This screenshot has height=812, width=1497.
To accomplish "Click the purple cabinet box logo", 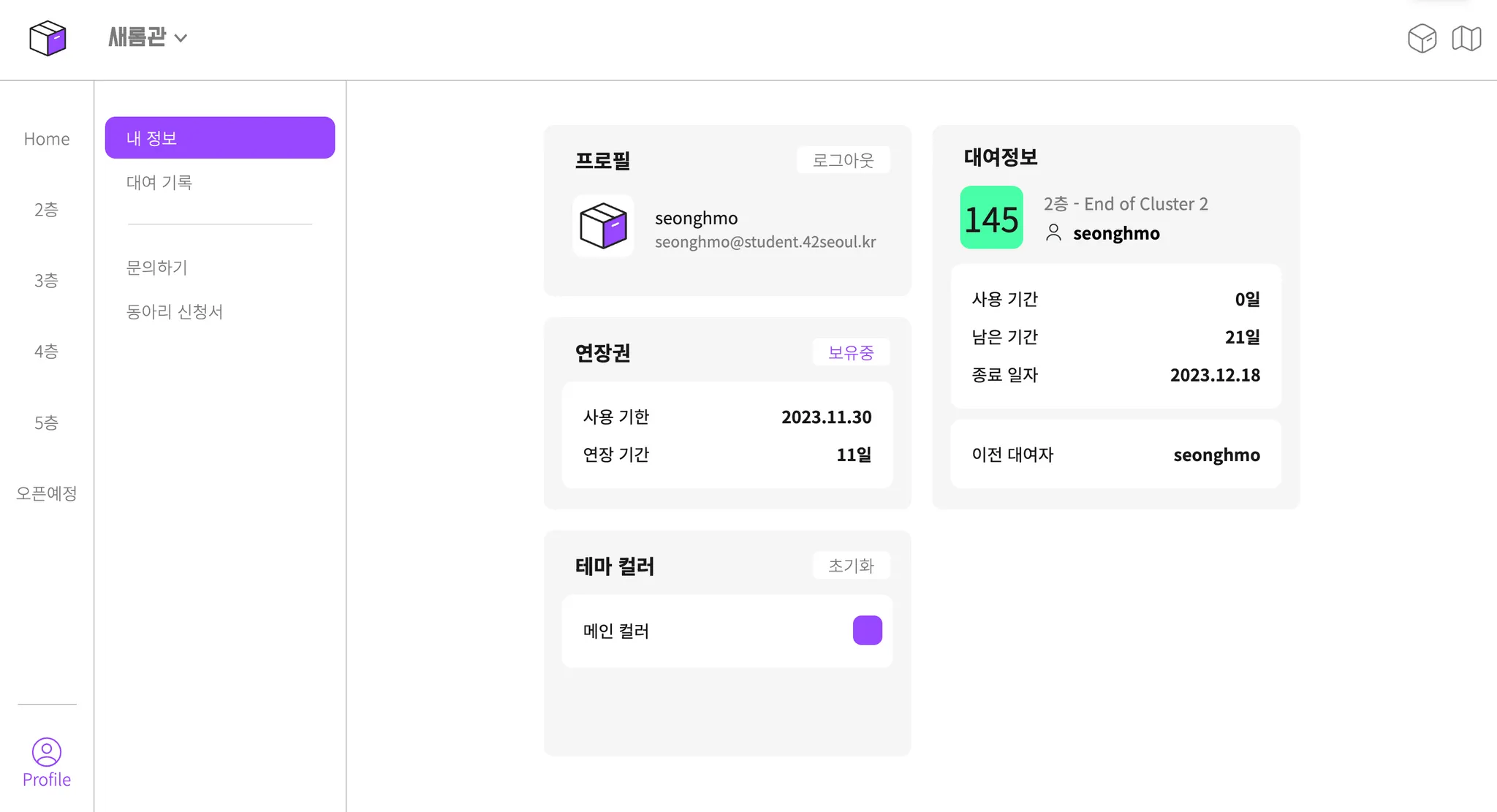I will 48,38.
